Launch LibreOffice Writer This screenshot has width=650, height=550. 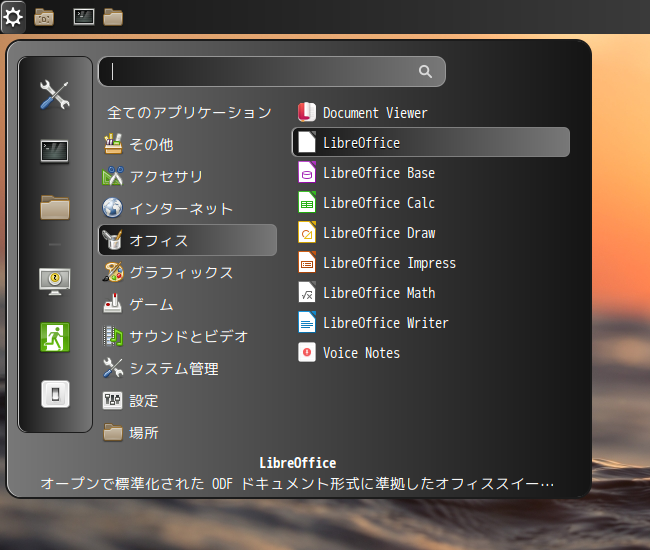point(431,322)
